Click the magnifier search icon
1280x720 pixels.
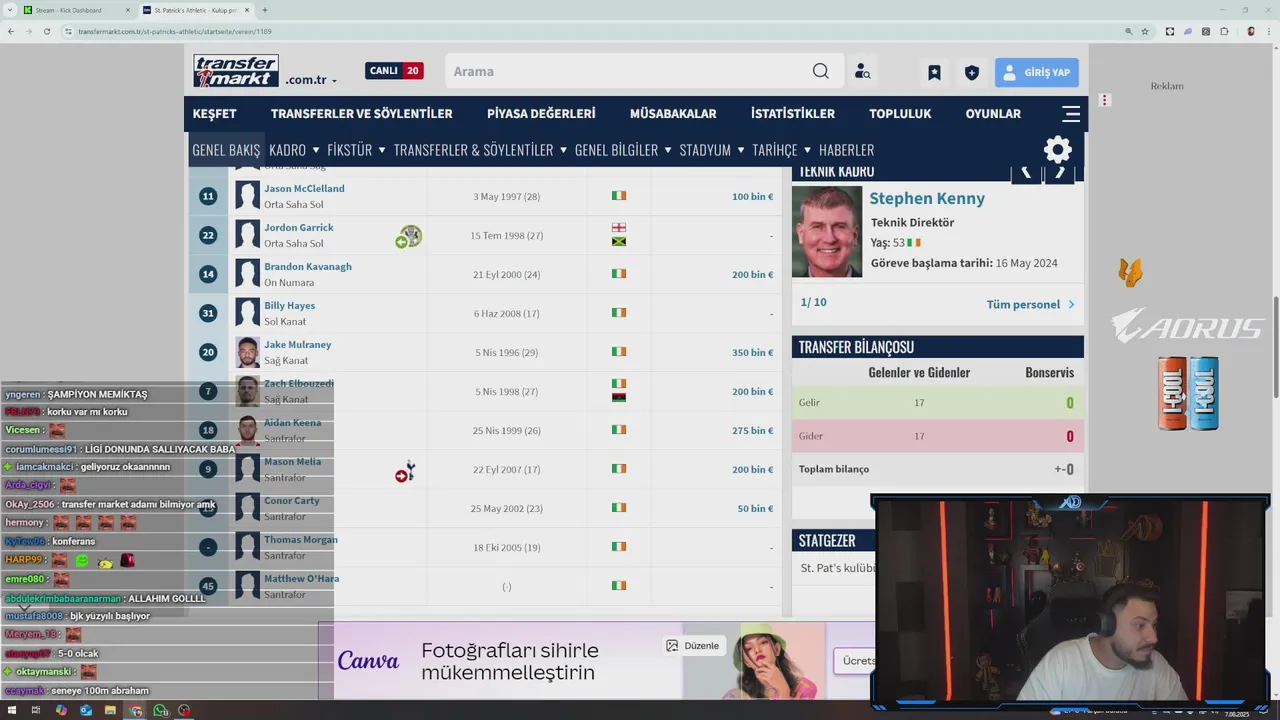[x=820, y=71]
